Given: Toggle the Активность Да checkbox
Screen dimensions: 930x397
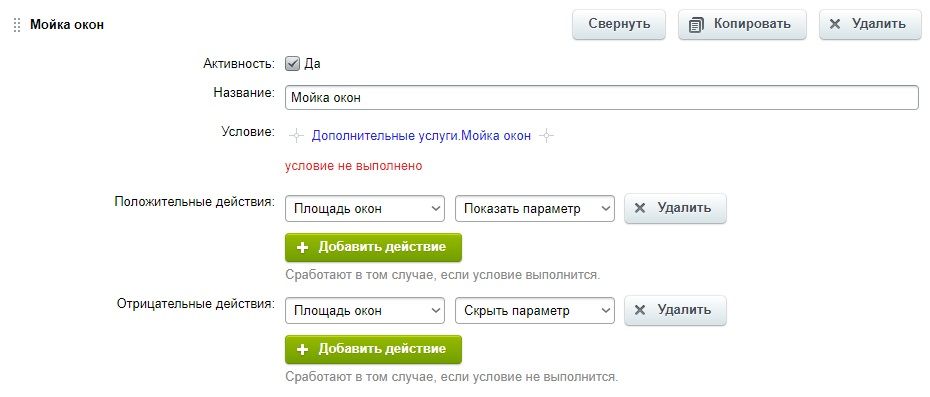Looking at the screenshot, I should click(x=292, y=63).
